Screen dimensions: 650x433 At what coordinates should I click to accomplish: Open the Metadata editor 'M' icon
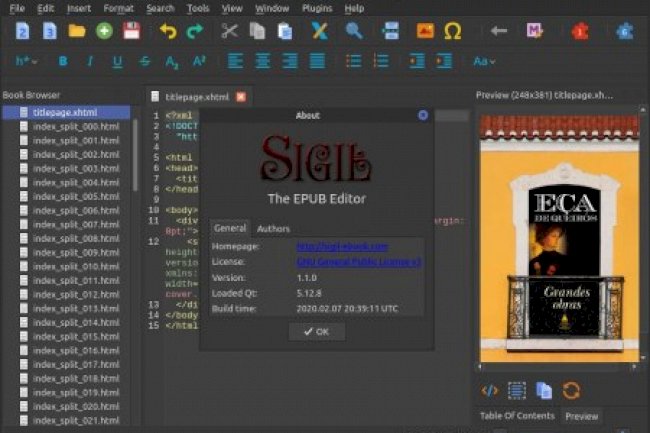(535, 31)
